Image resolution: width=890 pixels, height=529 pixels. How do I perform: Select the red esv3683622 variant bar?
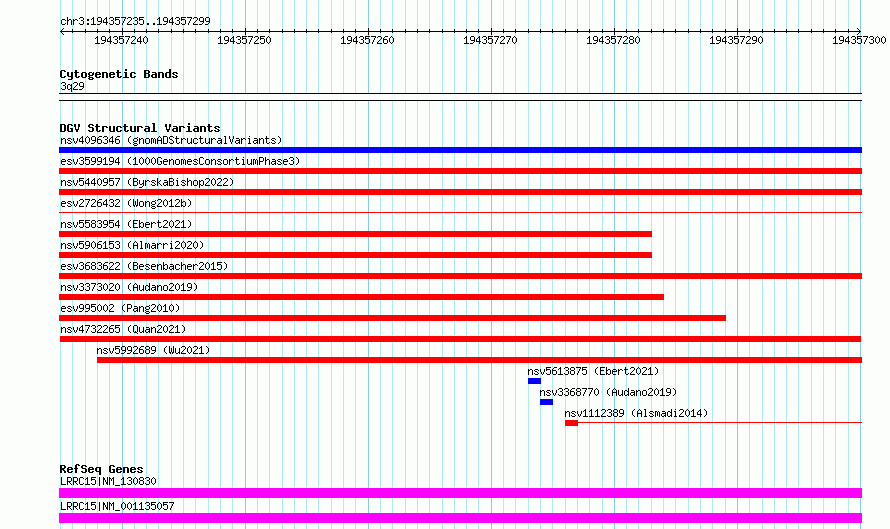click(460, 276)
